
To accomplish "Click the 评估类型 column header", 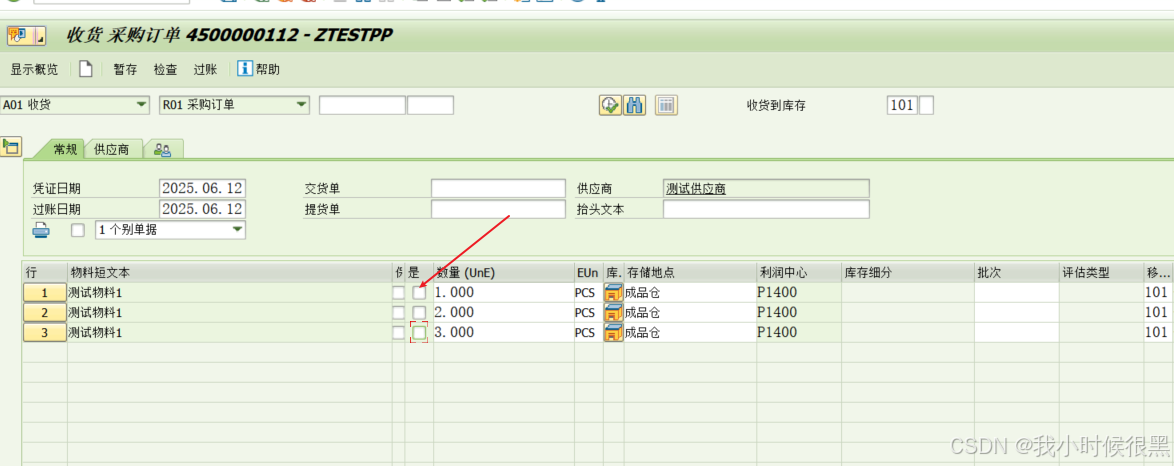I will tap(1101, 272).
